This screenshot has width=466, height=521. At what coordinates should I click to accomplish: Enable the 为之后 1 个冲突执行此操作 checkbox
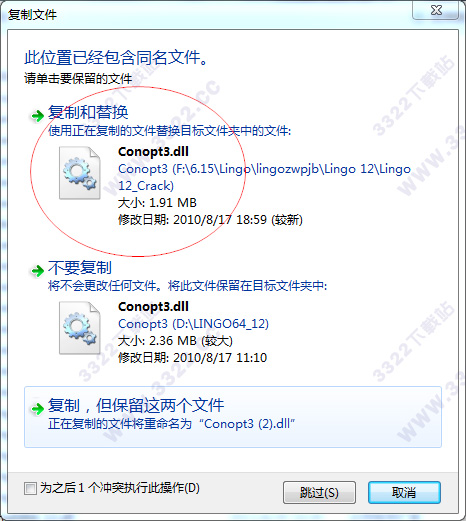point(30,489)
